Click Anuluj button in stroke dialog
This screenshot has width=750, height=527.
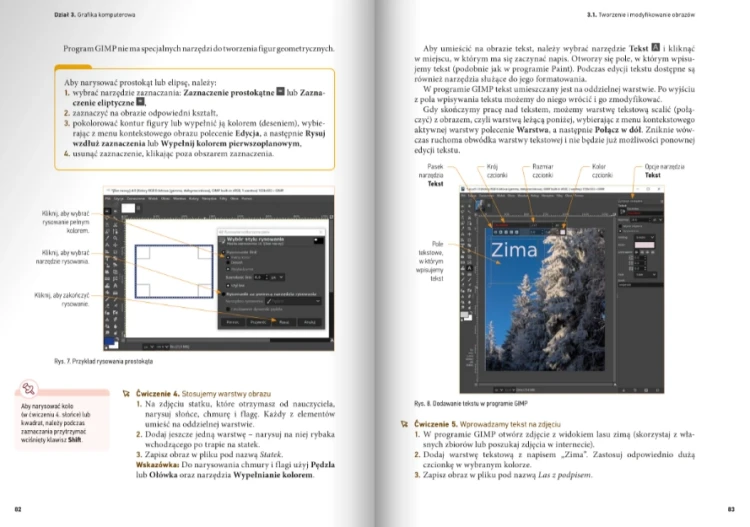coord(309,322)
